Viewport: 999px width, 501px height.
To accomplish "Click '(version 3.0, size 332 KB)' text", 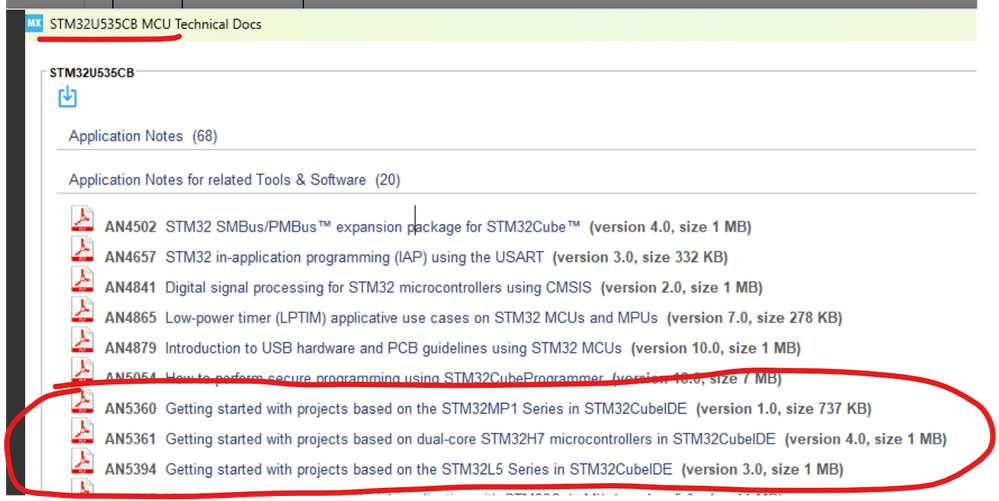I will (640, 258).
